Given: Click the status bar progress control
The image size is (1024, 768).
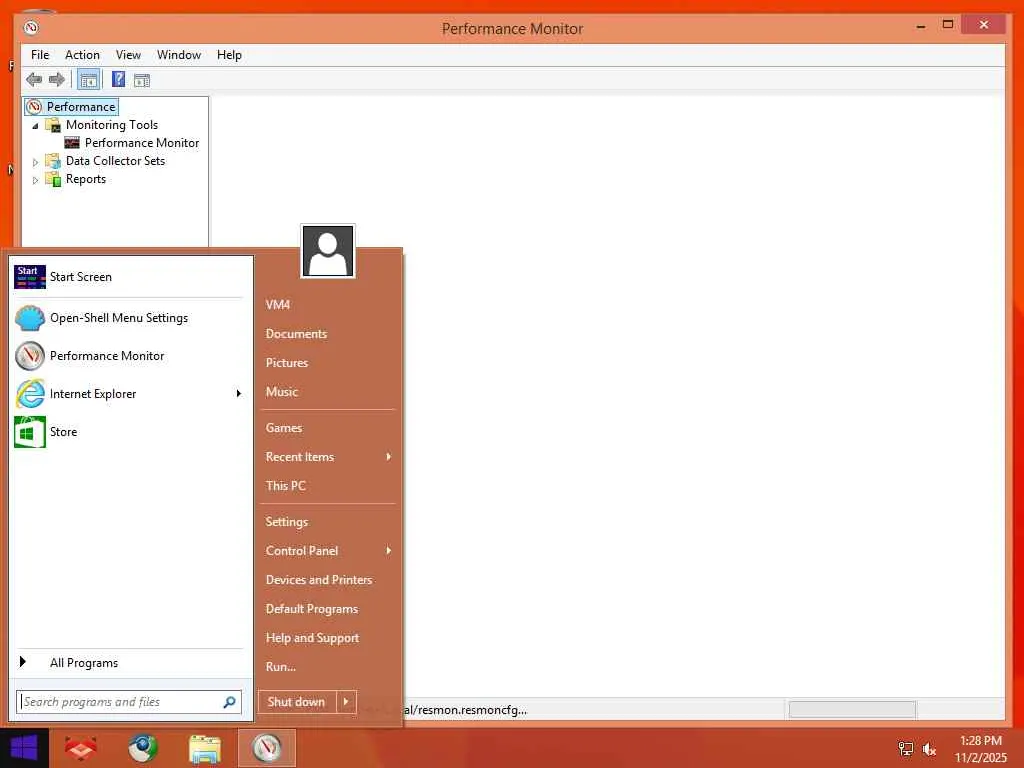Looking at the screenshot, I should (x=852, y=709).
